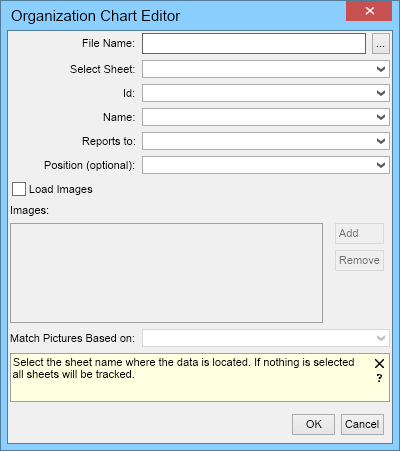The image size is (400, 451).
Task: Expand the Select Sheet dropdown arrow
Action: click(381, 69)
